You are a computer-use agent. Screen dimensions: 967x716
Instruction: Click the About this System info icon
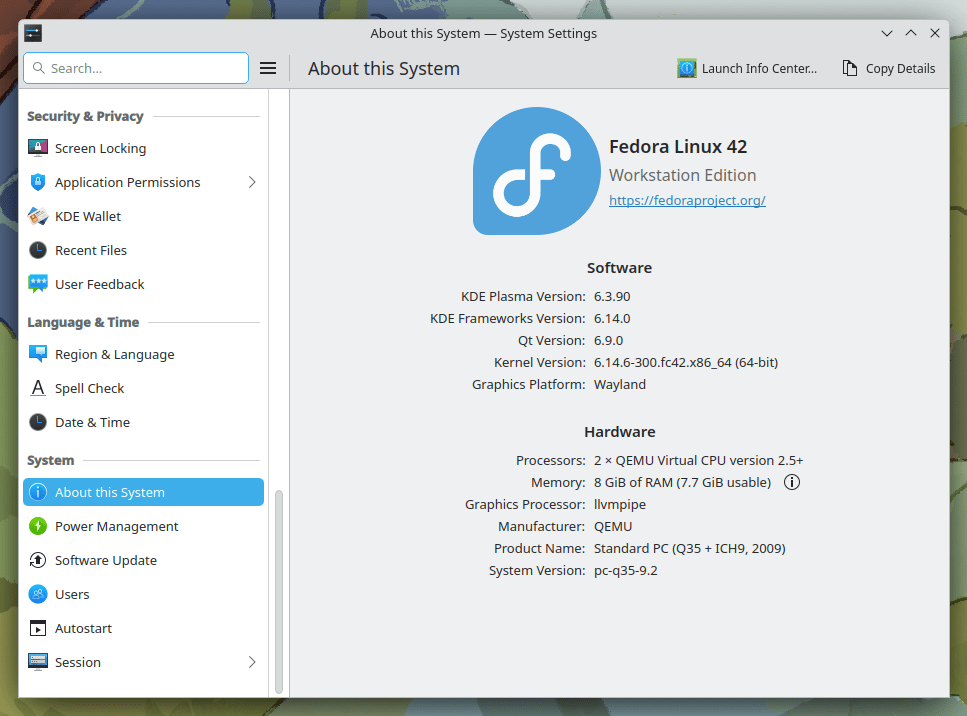click(x=38, y=492)
